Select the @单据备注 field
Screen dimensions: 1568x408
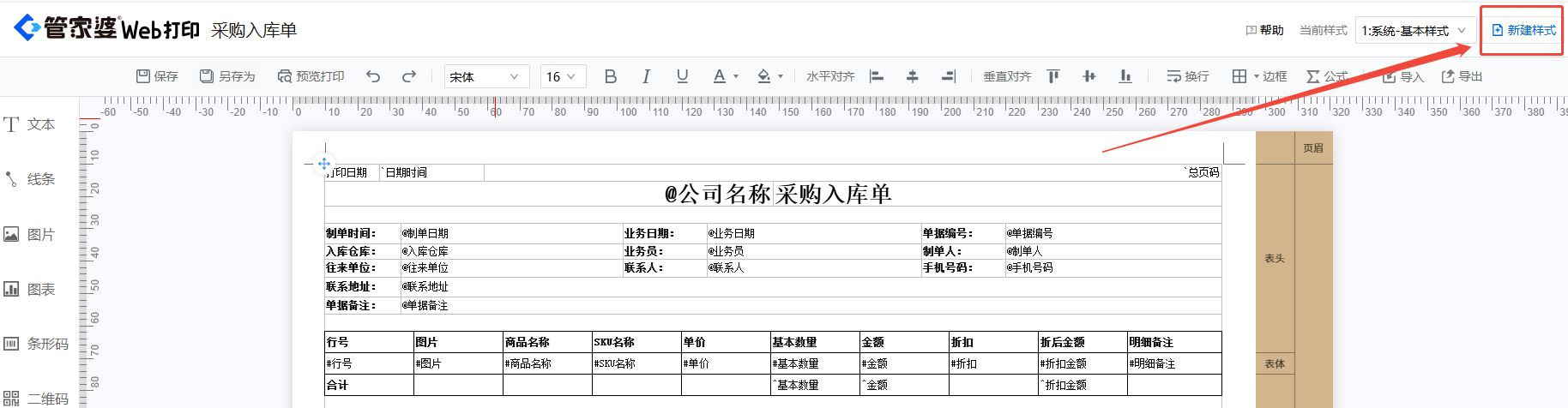811,305
